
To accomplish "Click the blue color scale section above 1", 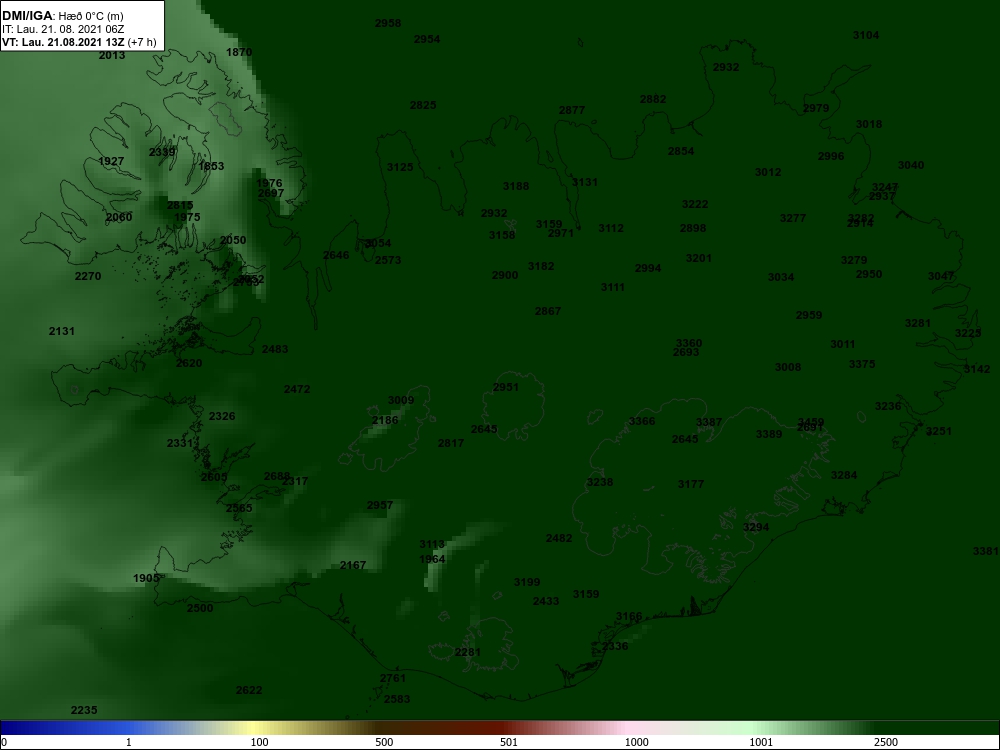I will coord(128,728).
